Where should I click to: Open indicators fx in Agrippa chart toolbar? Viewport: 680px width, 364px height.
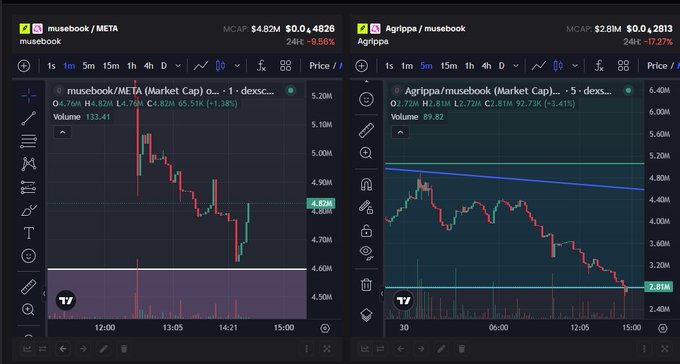tap(599, 66)
